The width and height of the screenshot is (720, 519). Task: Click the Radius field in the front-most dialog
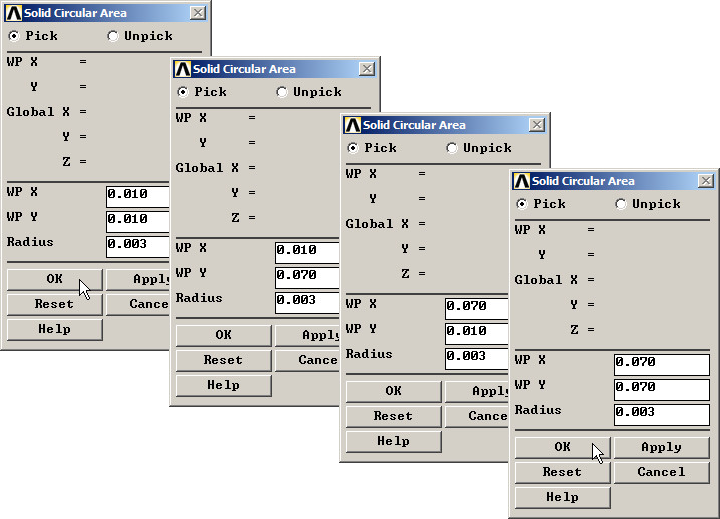click(x=661, y=414)
